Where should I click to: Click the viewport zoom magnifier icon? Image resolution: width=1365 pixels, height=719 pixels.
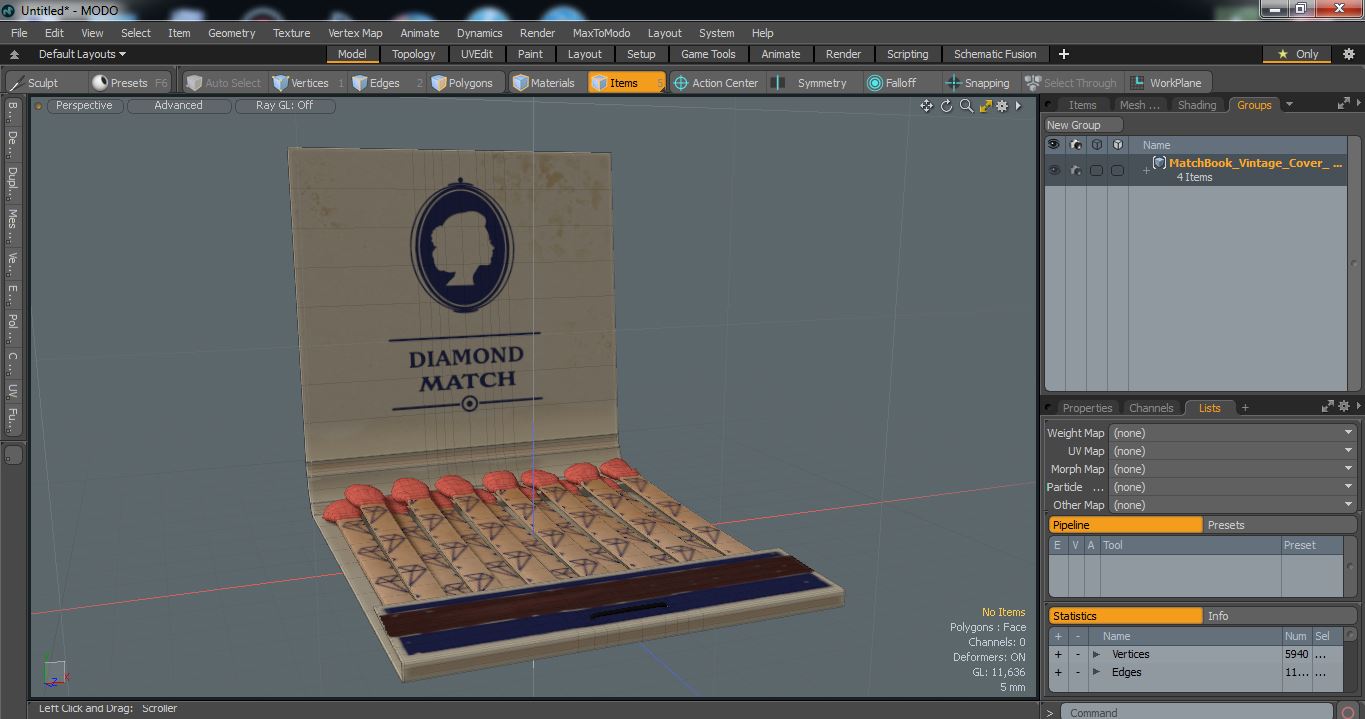966,106
